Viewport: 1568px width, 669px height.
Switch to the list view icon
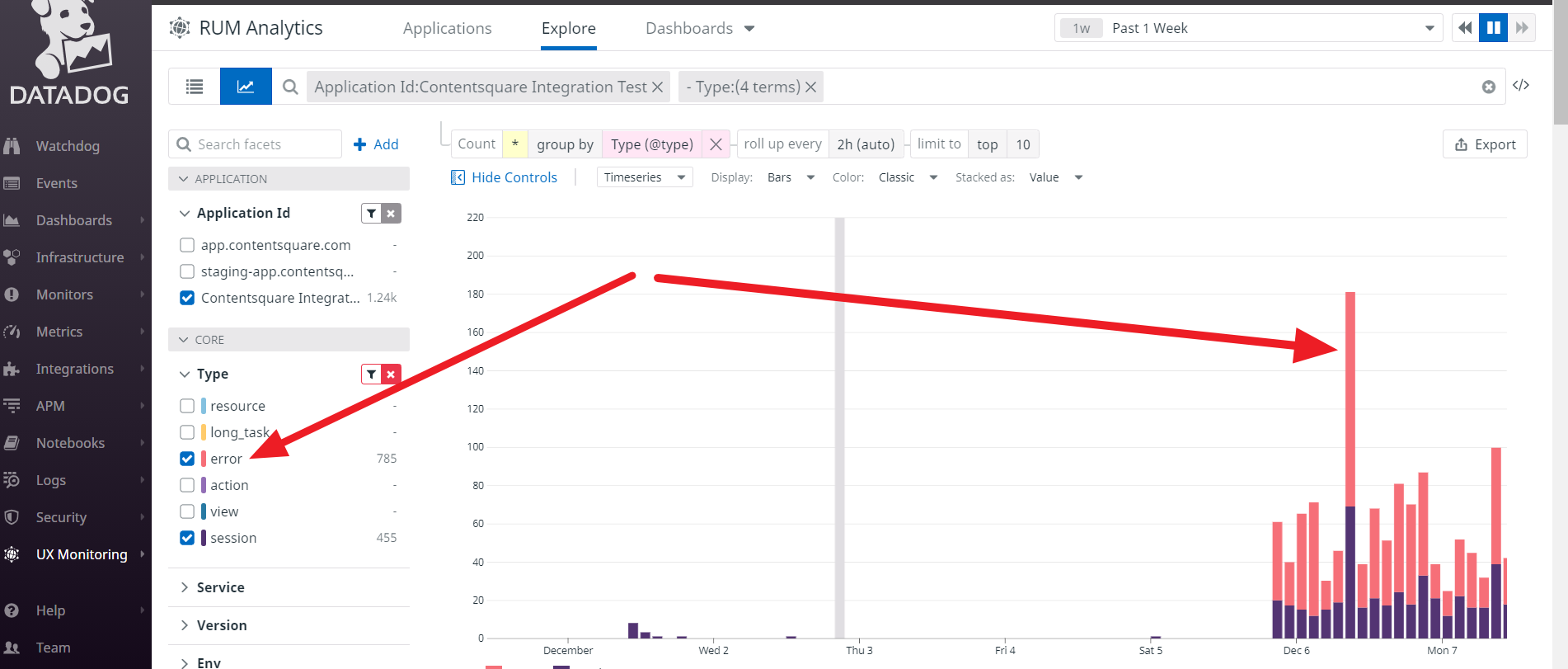click(195, 87)
